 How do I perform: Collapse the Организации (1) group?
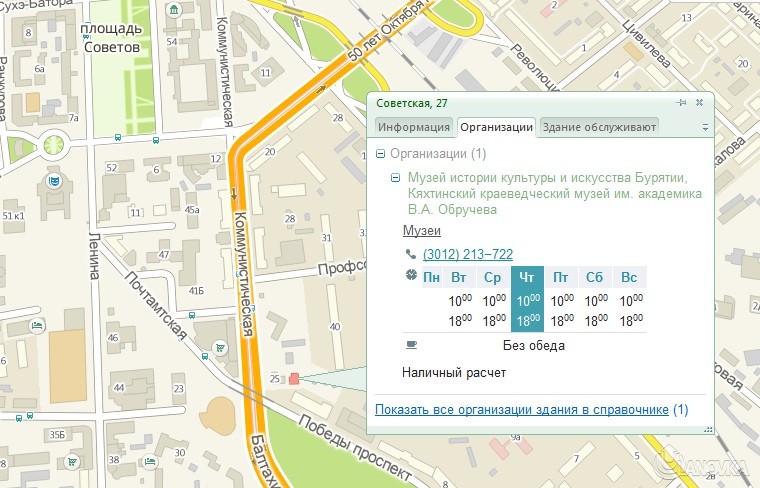[380, 154]
